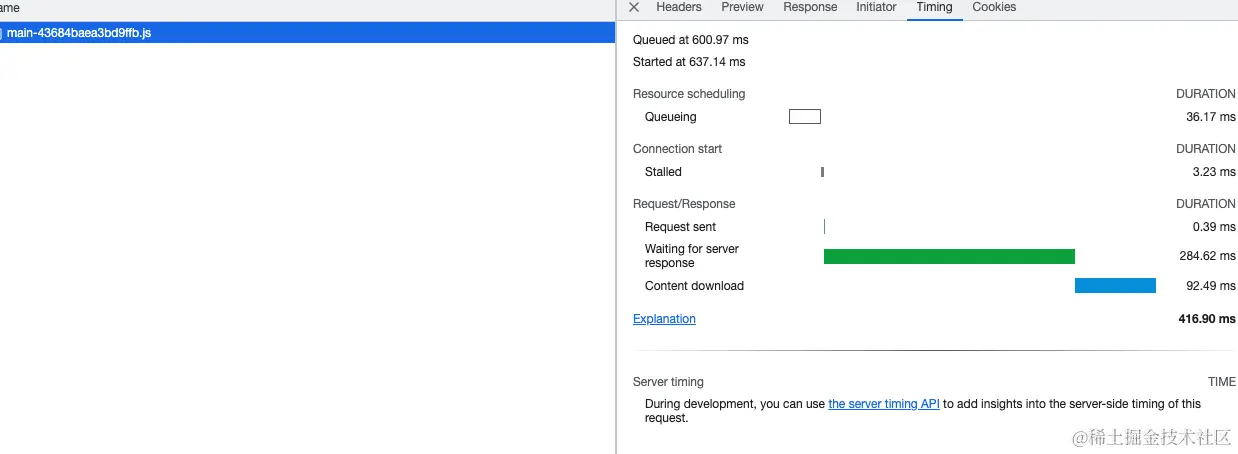1238x454 pixels.
Task: Click the Server timing heading
Action: (x=668, y=382)
